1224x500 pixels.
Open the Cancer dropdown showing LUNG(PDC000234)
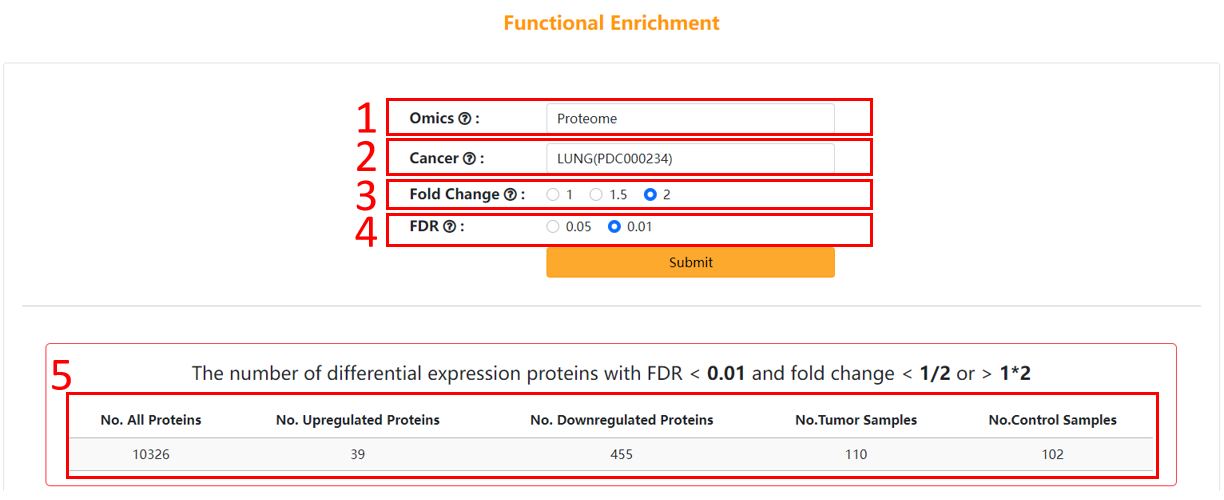tap(690, 159)
